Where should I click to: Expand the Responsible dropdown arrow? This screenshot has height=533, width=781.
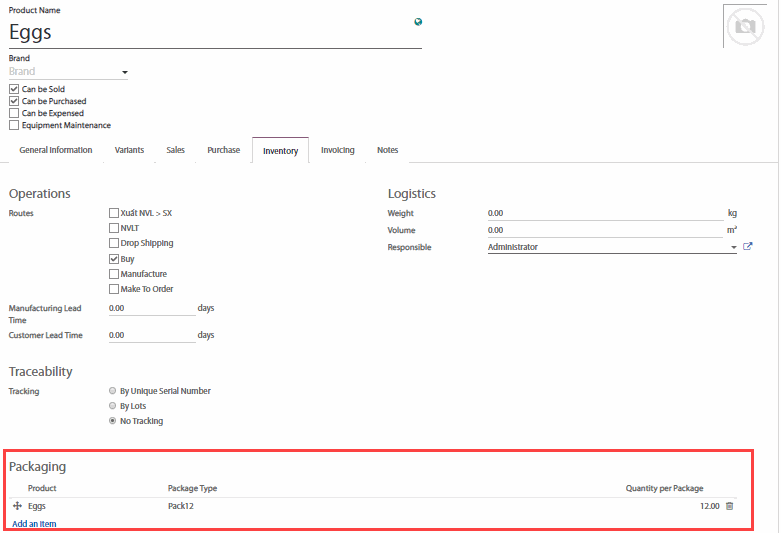point(734,247)
